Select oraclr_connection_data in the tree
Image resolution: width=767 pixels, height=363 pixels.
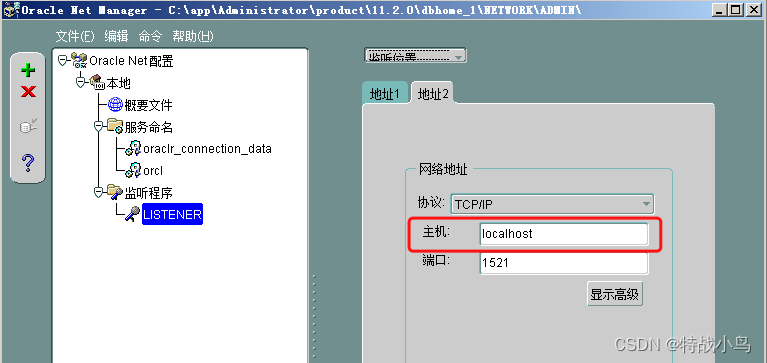coord(207,149)
